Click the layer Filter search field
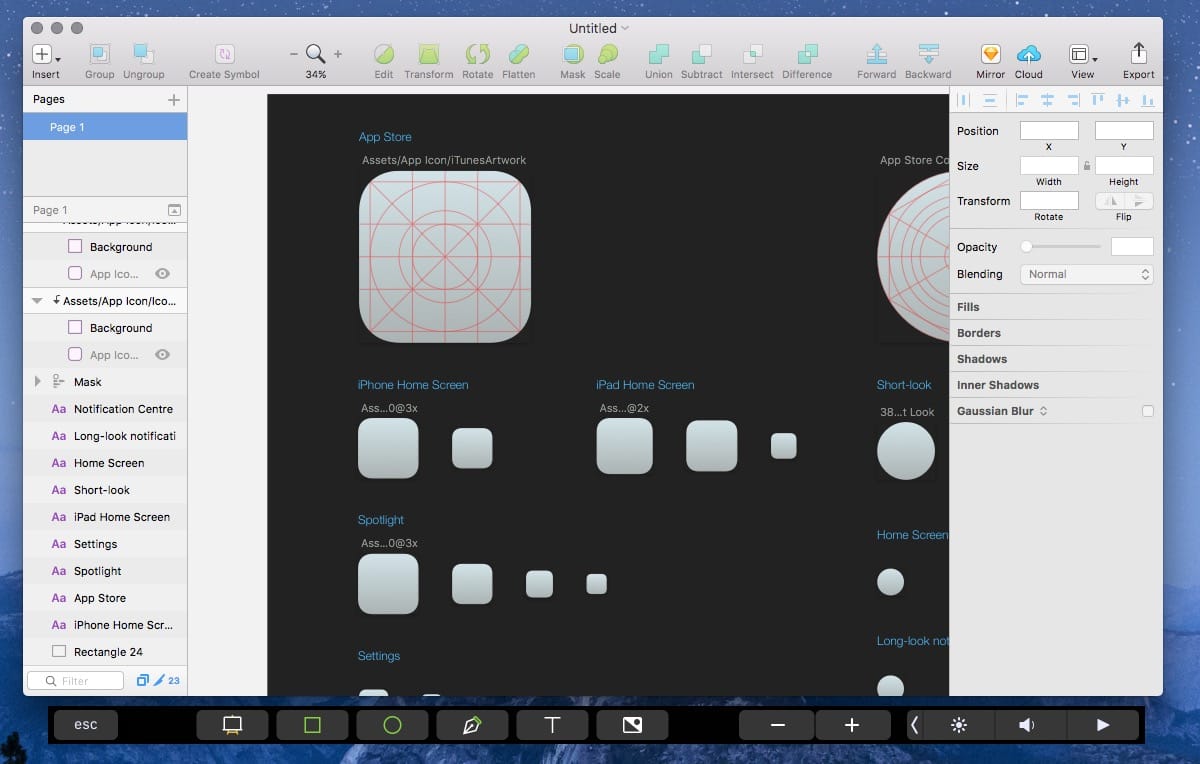The image size is (1200, 764). pos(76,681)
